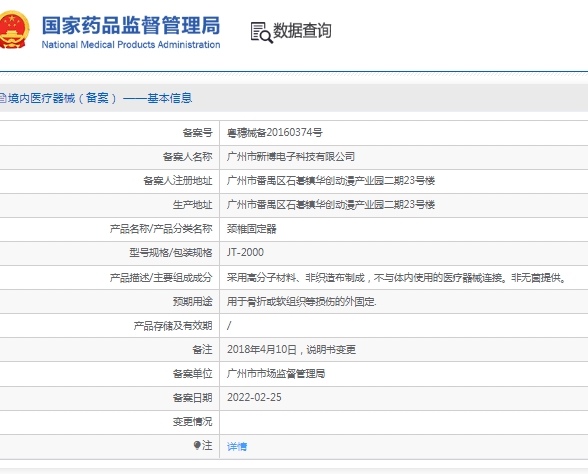Click the 备案单位 label

pyautogui.click(x=192, y=374)
